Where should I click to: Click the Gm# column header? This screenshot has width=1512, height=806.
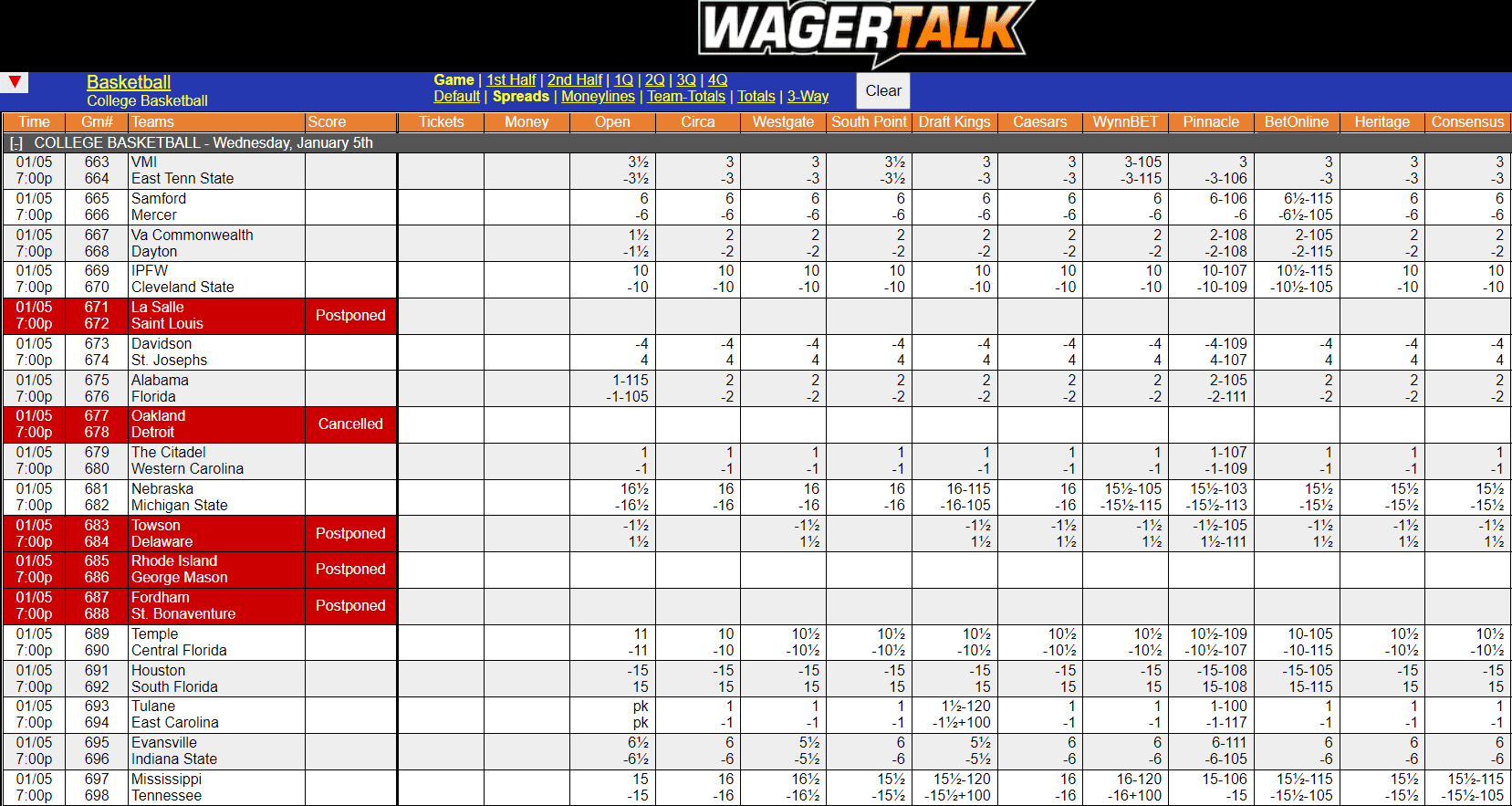(97, 122)
